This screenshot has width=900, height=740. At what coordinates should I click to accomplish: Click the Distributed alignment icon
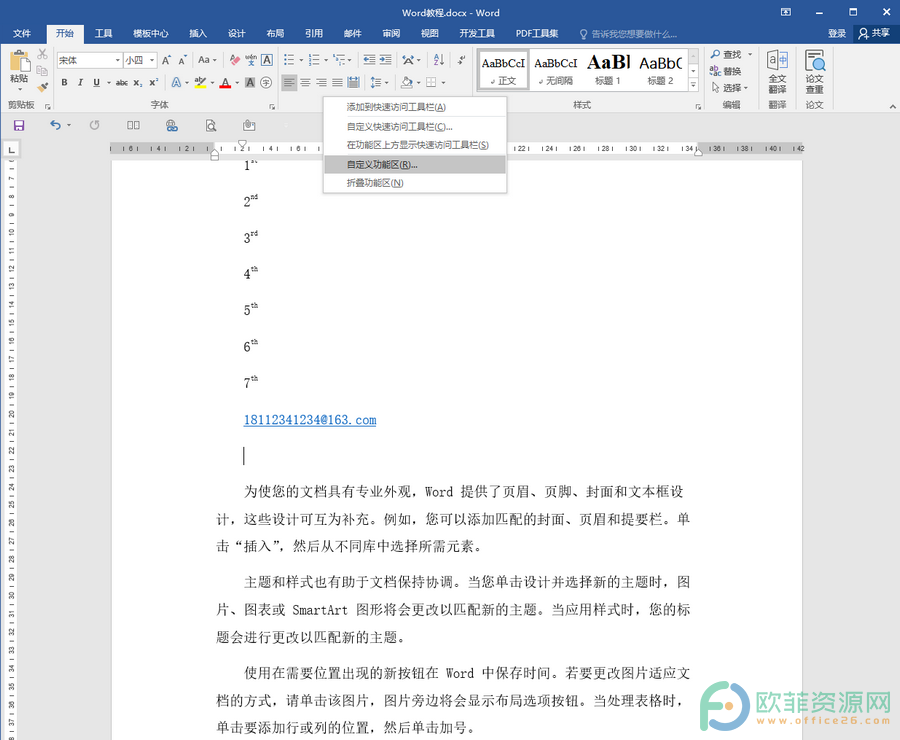point(354,83)
